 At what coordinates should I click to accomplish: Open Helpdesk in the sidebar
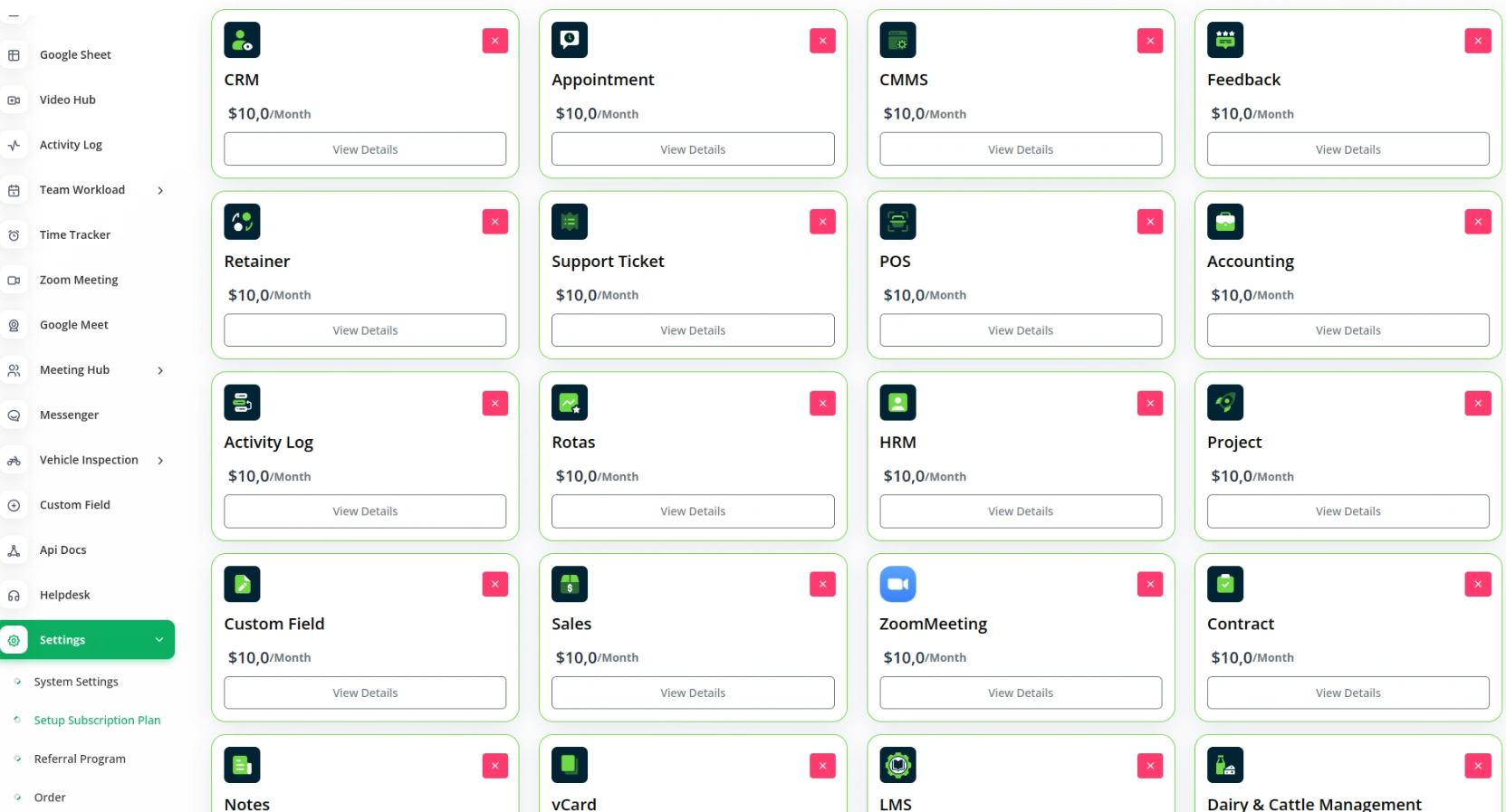[64, 595]
